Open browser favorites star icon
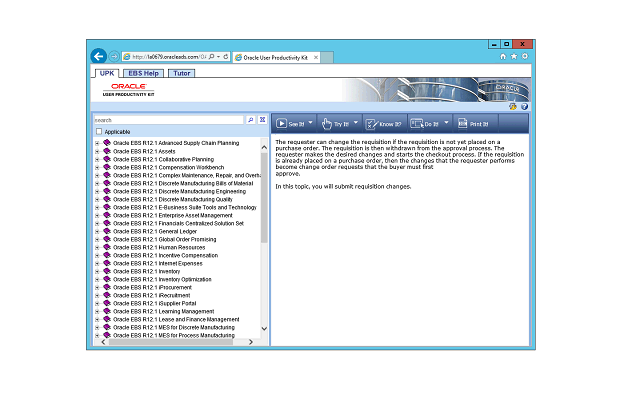 514,56
